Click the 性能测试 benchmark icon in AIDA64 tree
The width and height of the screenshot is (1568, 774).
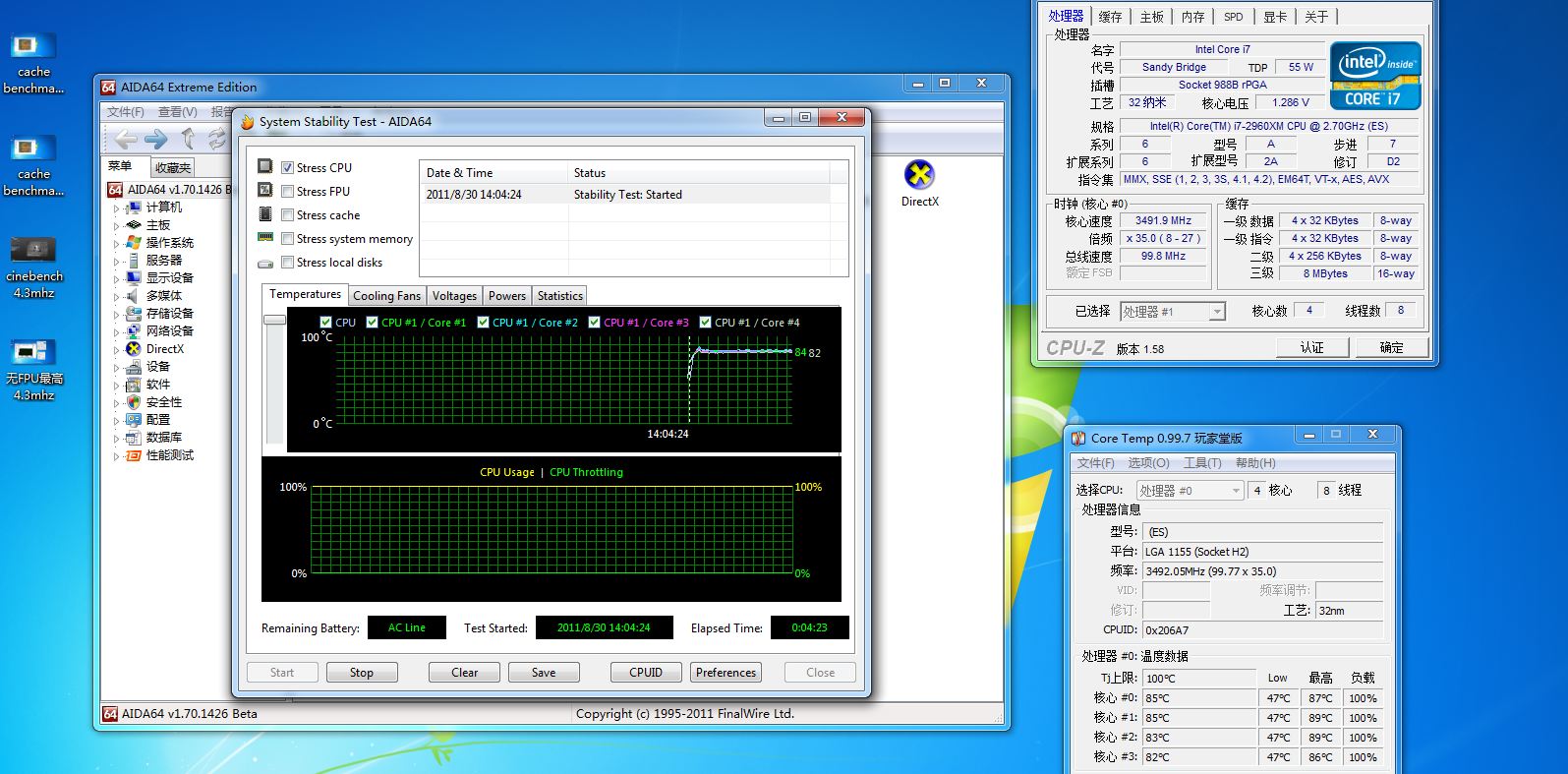(134, 455)
